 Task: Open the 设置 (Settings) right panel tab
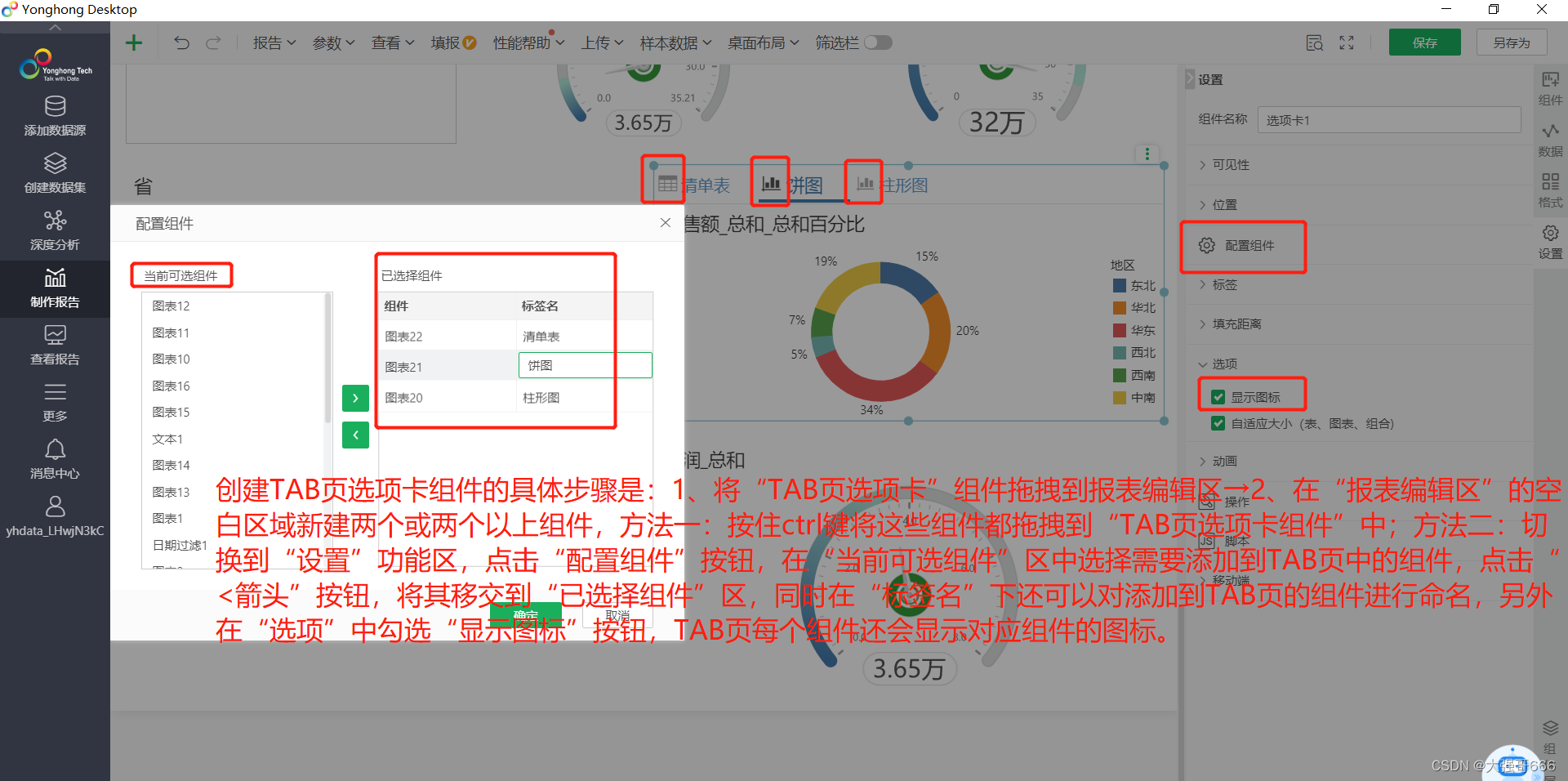pos(1550,243)
